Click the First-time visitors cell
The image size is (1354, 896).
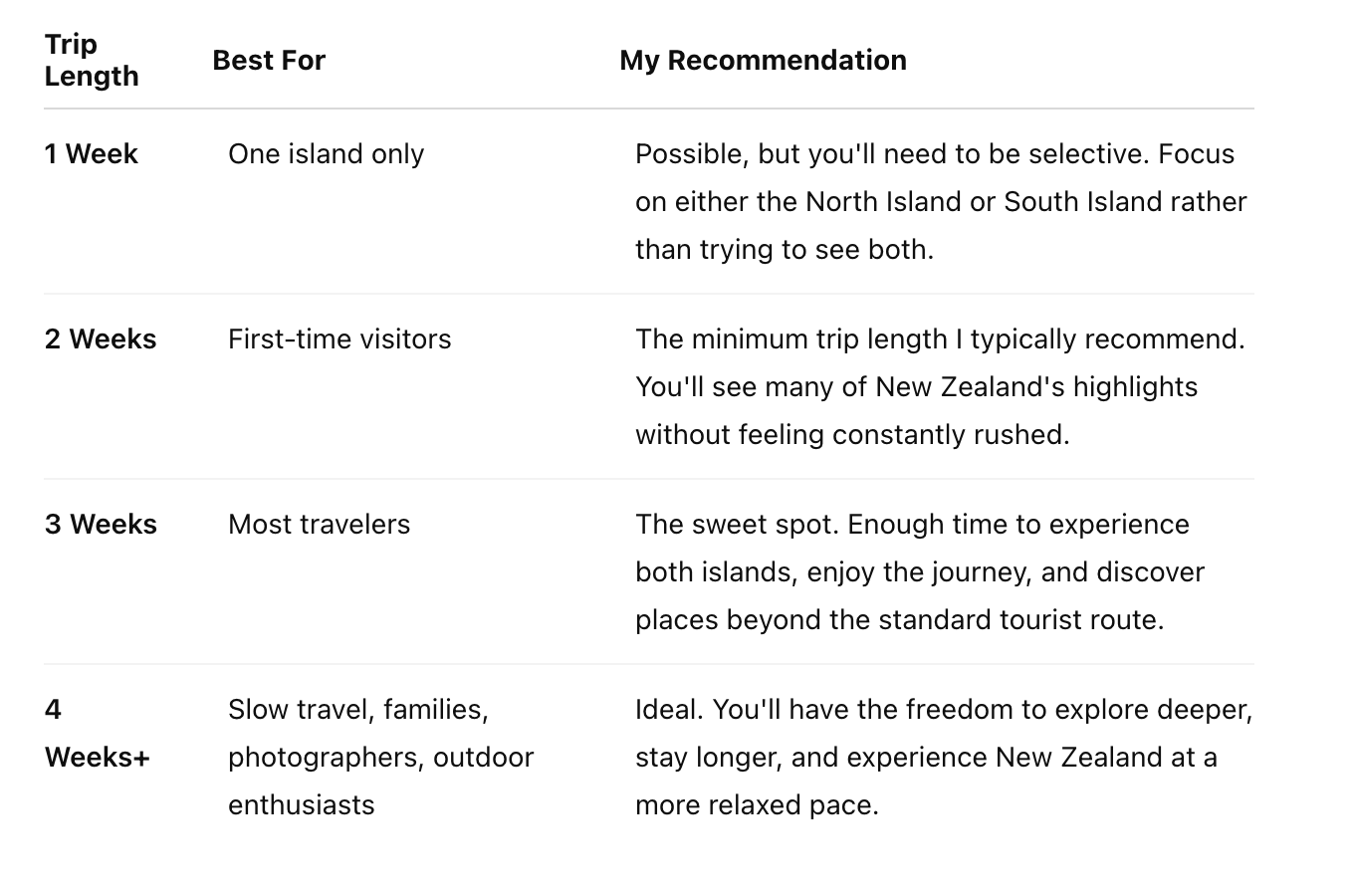click(339, 338)
